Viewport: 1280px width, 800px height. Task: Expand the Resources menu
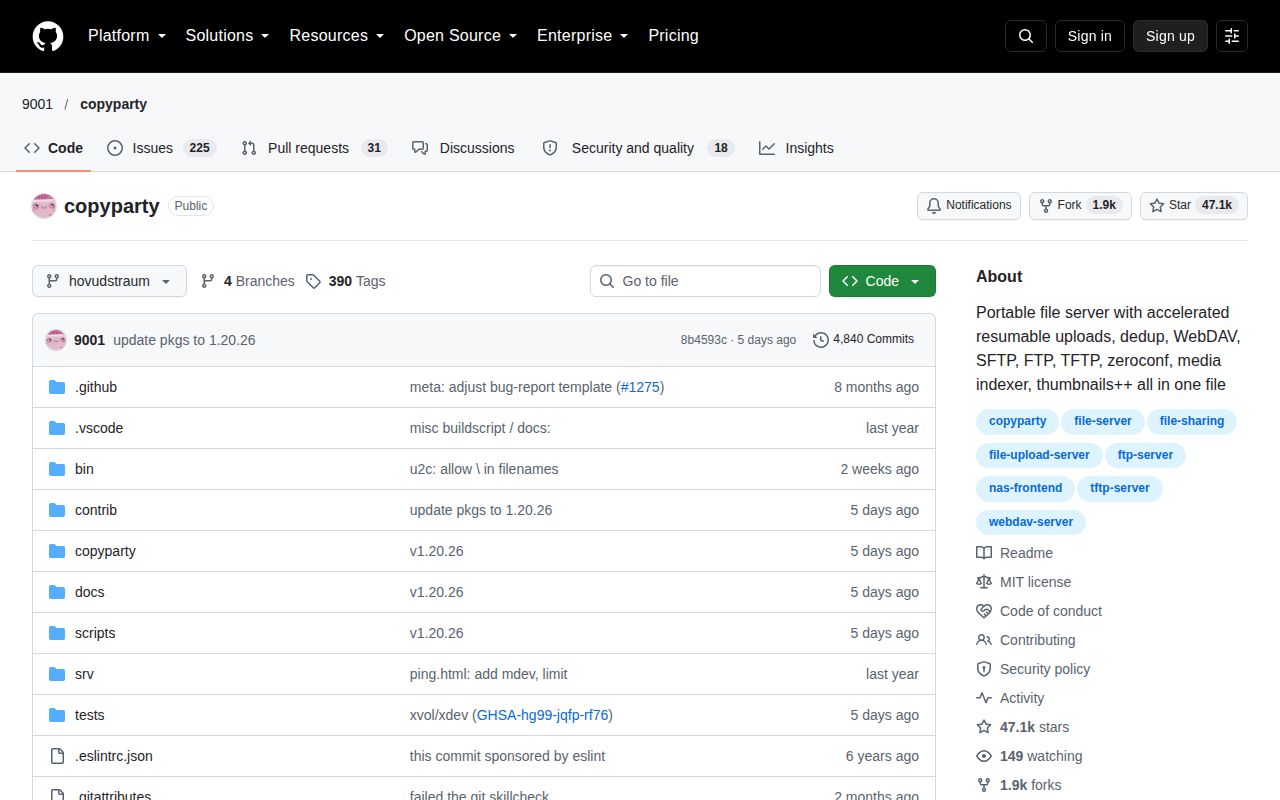coord(336,36)
